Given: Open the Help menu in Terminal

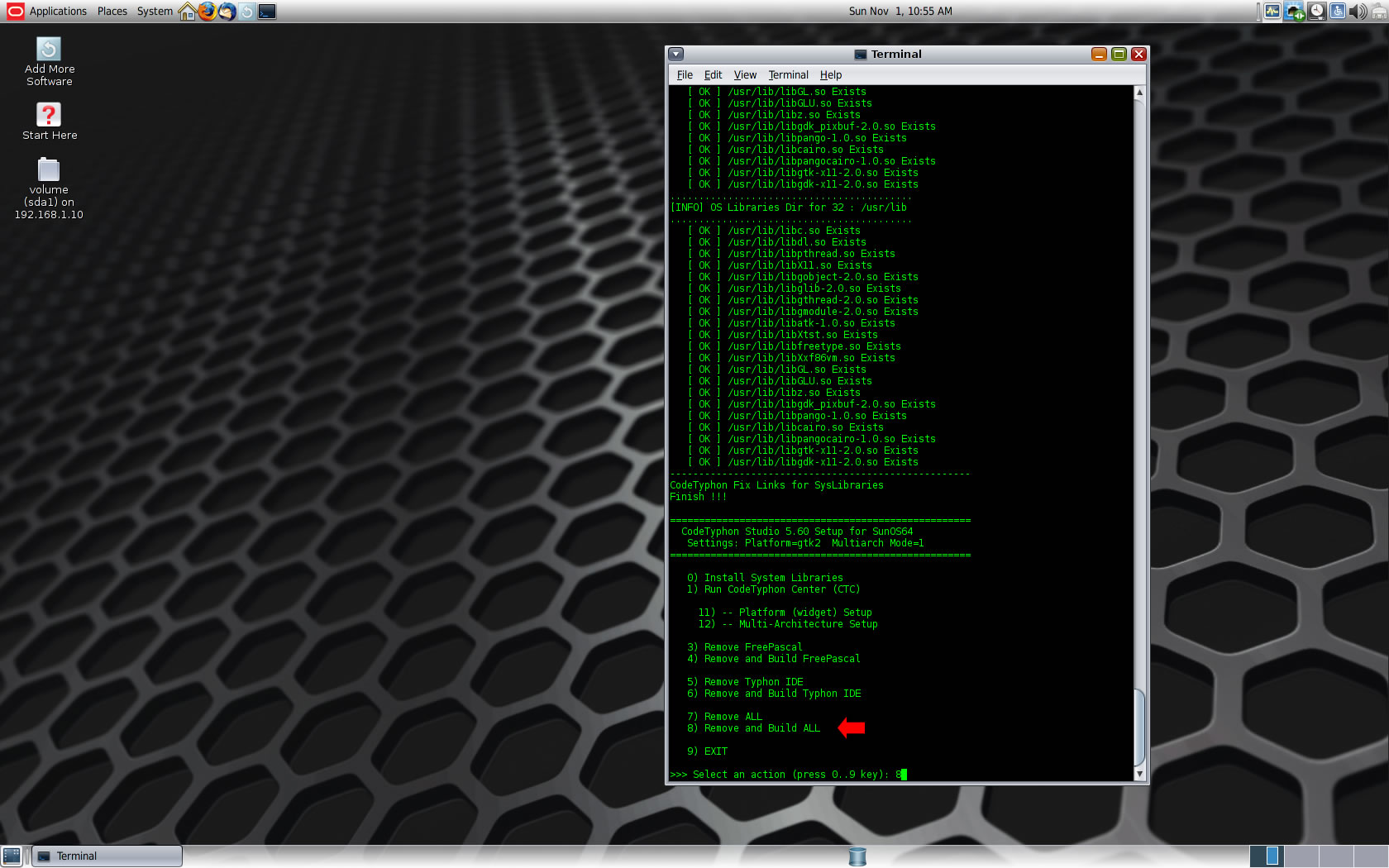Looking at the screenshot, I should click(x=831, y=74).
